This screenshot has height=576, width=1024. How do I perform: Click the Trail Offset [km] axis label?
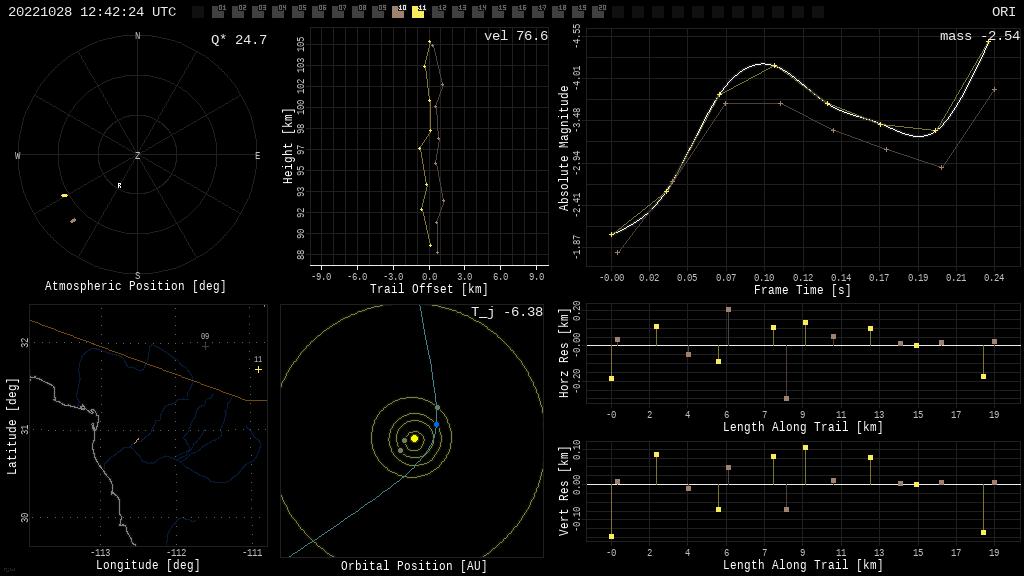(x=429, y=289)
